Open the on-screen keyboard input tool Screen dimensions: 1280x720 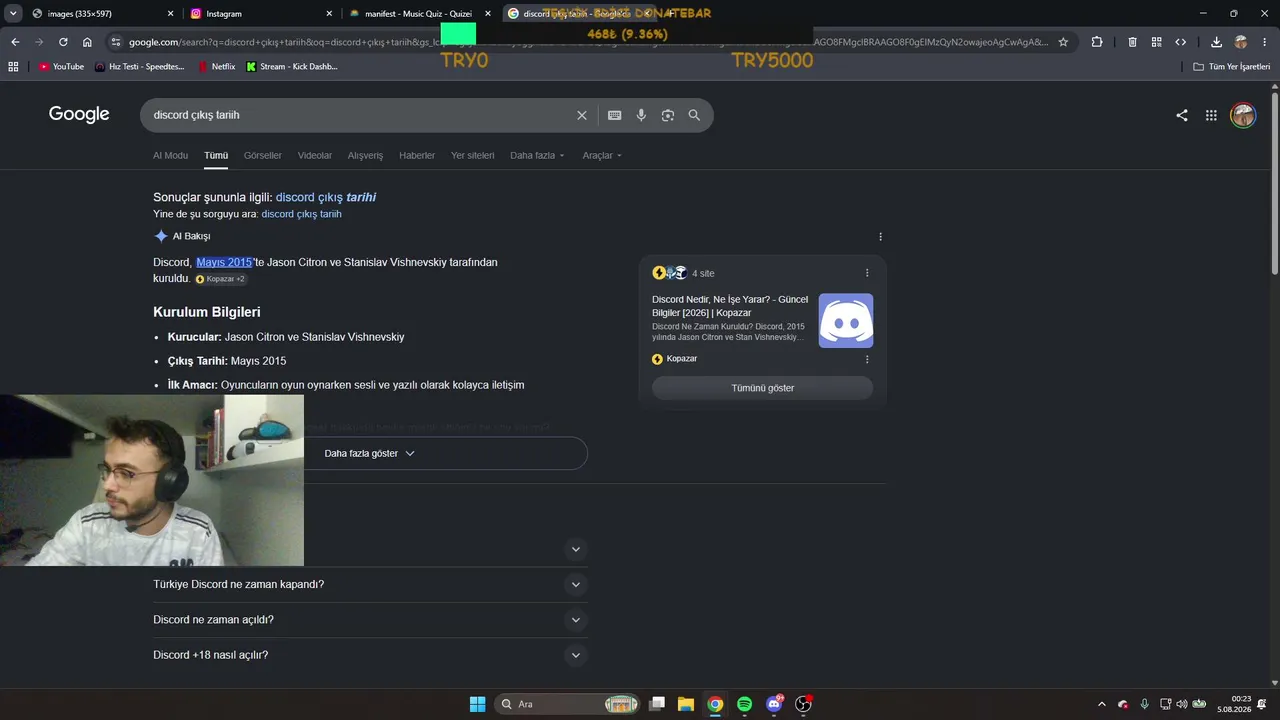(615, 115)
